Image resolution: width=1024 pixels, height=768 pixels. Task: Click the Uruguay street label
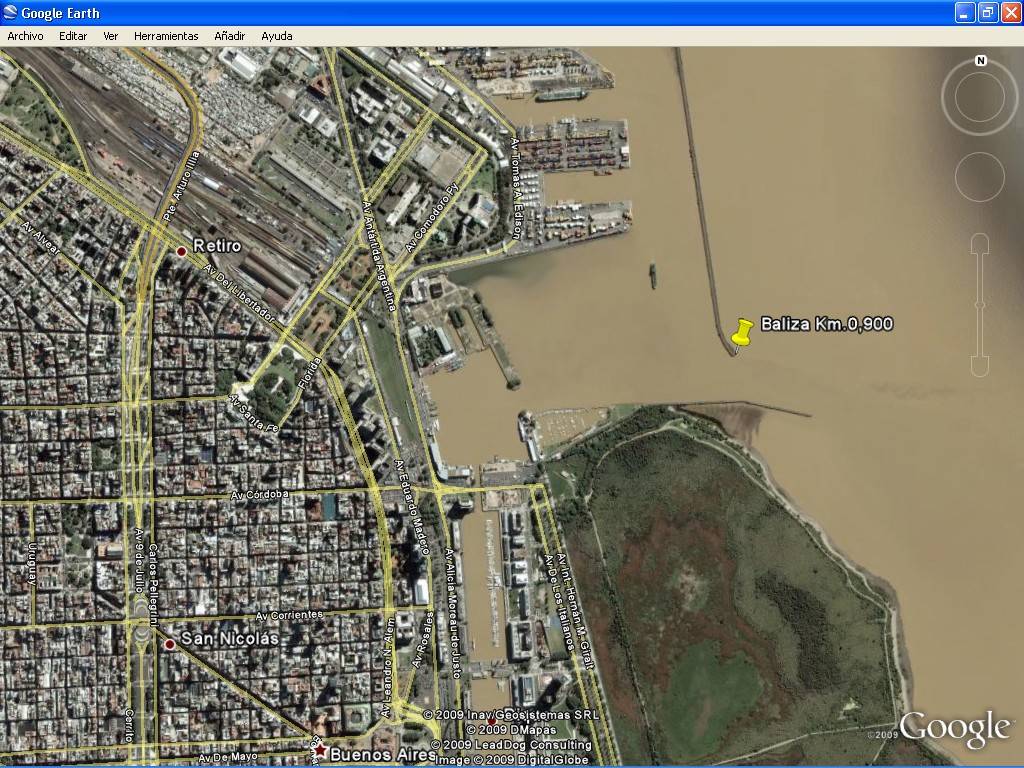33,563
